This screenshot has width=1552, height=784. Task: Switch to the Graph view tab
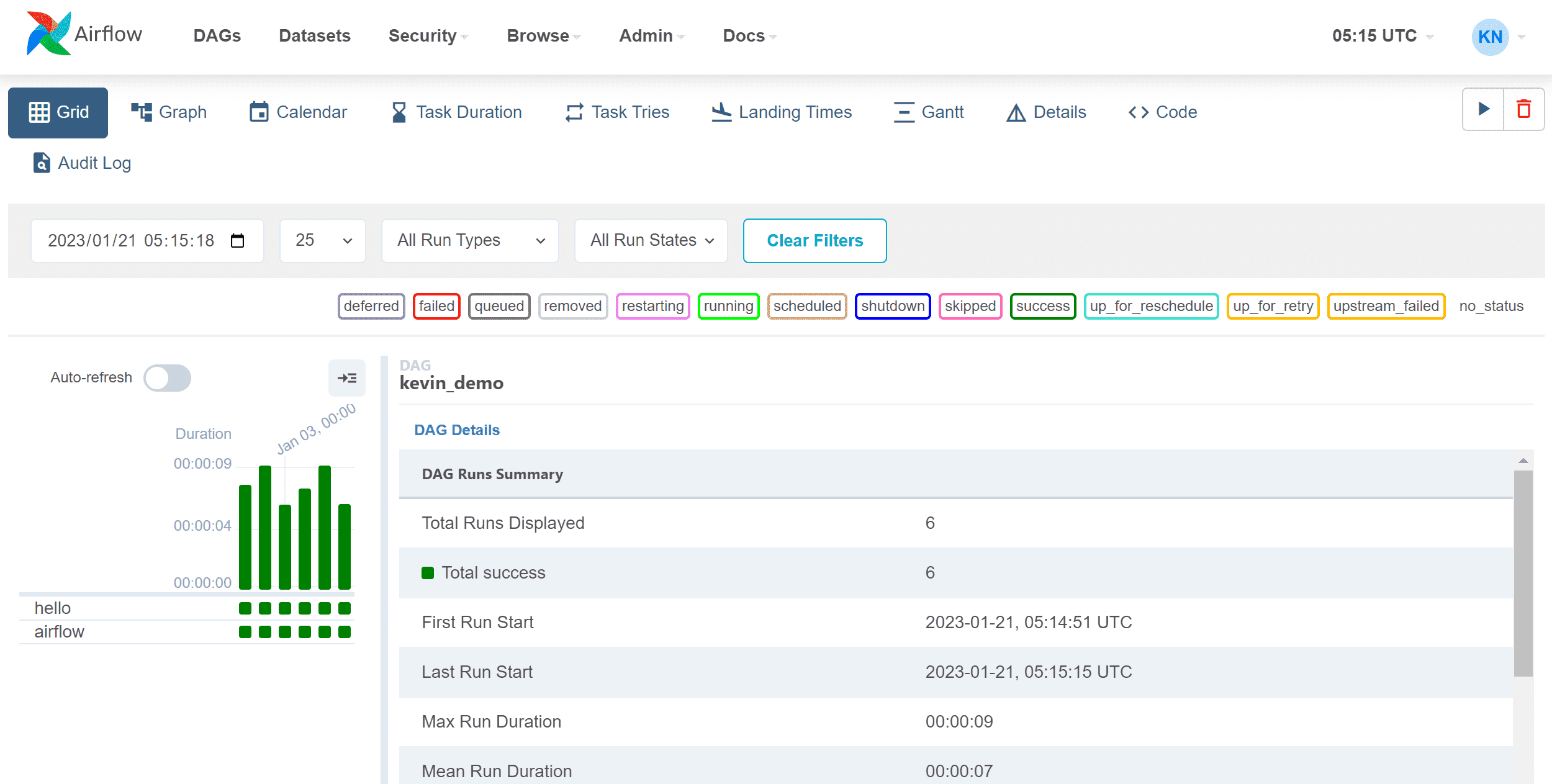click(x=169, y=112)
